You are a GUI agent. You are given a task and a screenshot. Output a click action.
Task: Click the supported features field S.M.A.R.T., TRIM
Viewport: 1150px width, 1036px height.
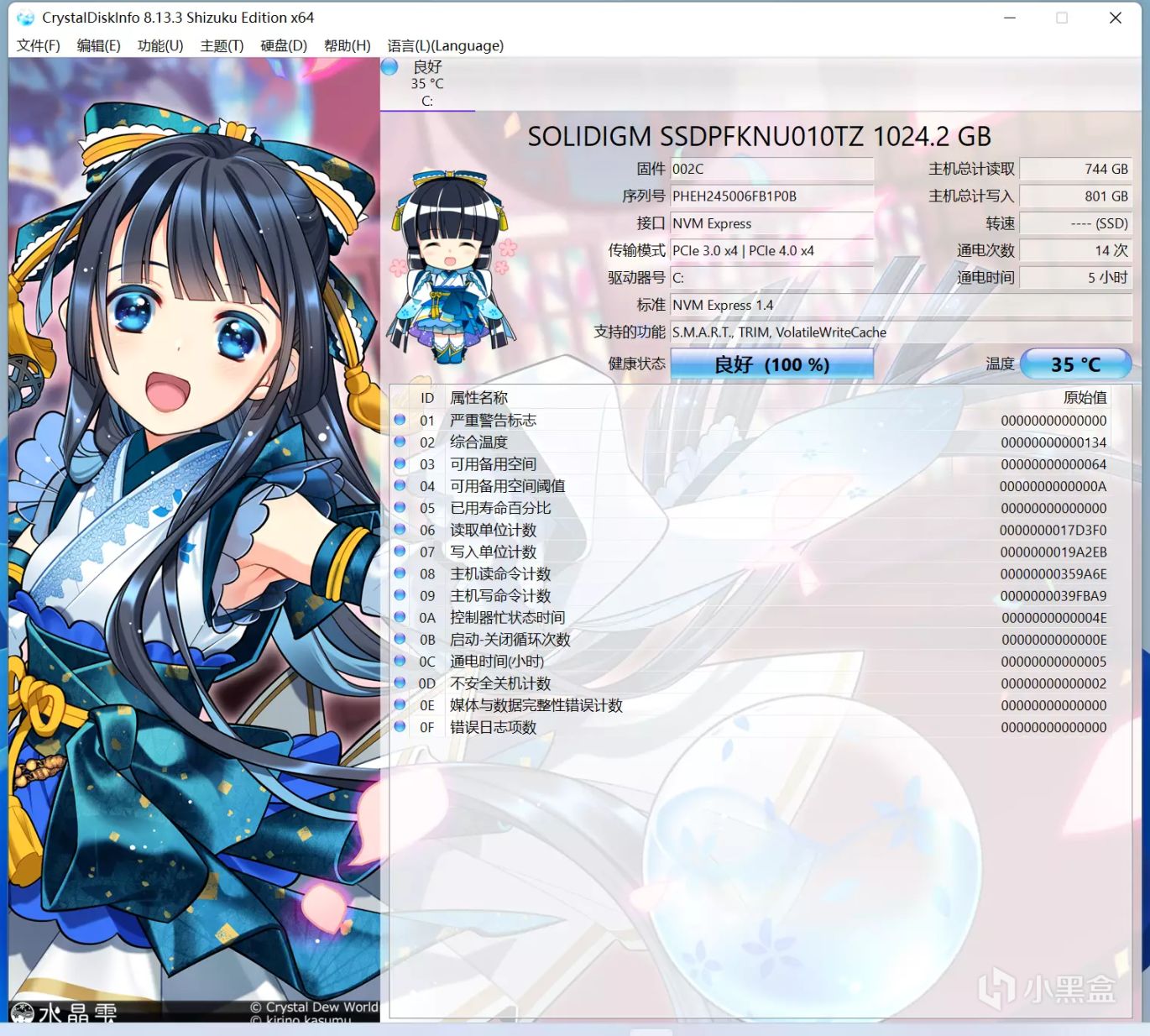(902, 332)
